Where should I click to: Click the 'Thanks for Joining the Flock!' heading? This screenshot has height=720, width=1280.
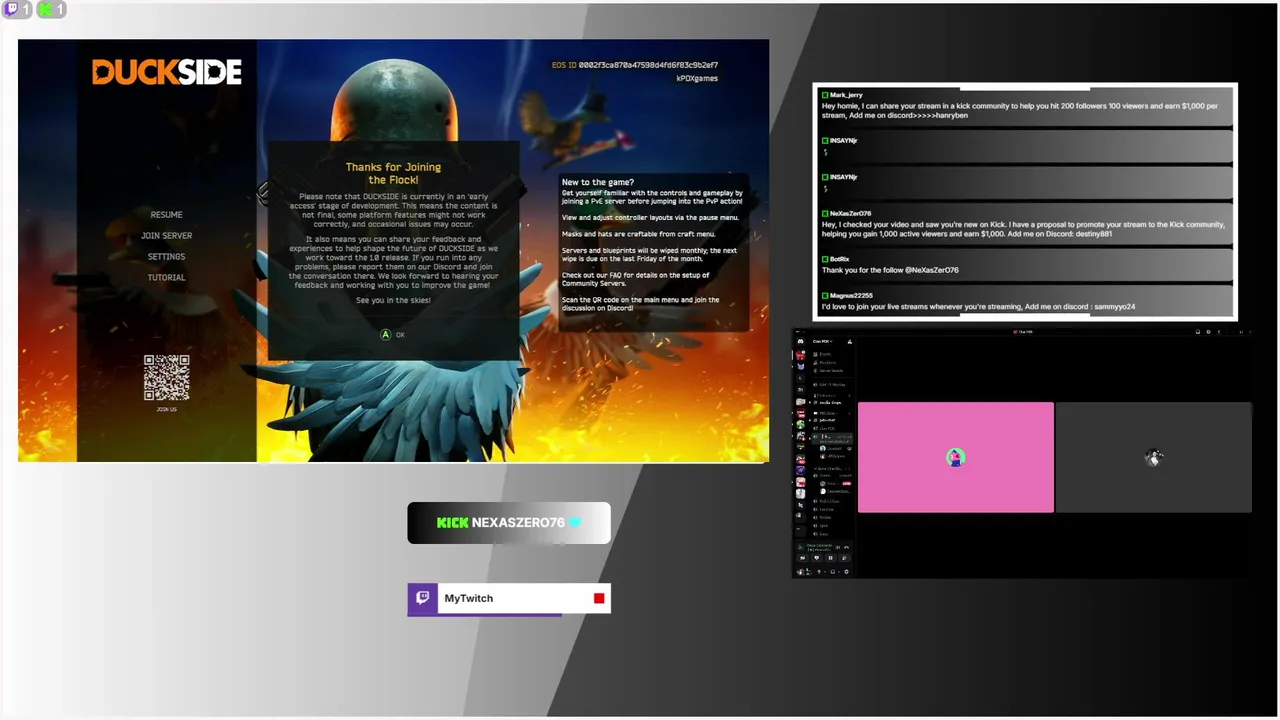(393, 174)
